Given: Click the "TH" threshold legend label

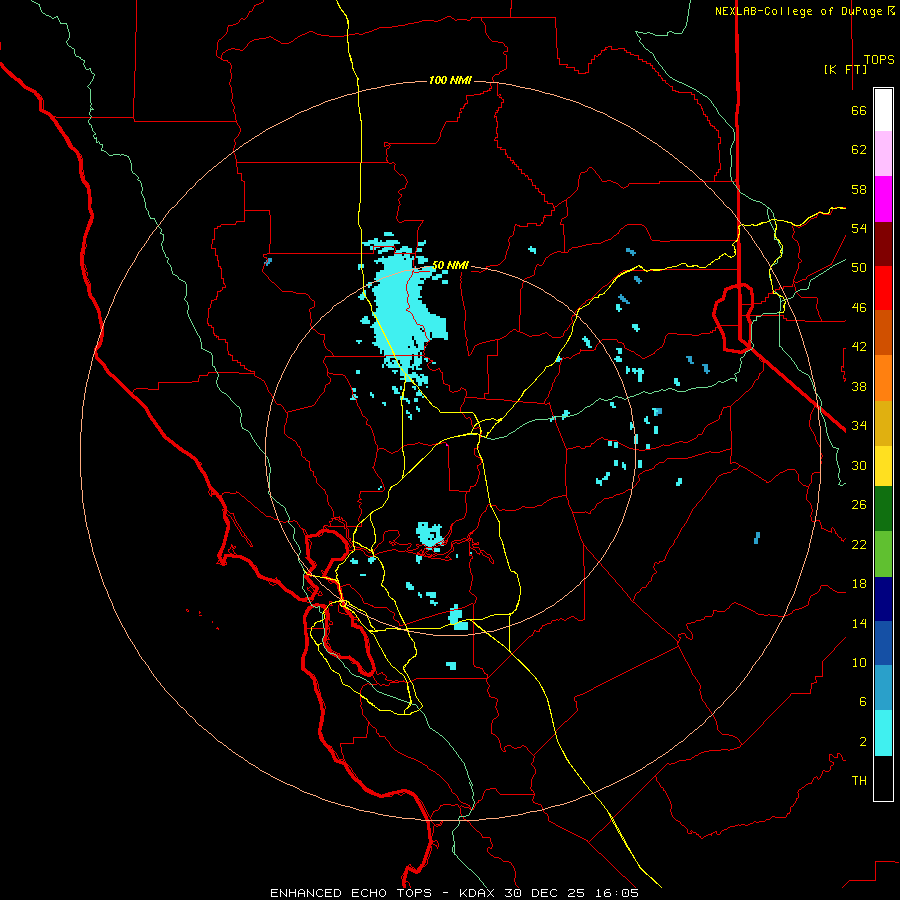Looking at the screenshot, I should point(859,780).
